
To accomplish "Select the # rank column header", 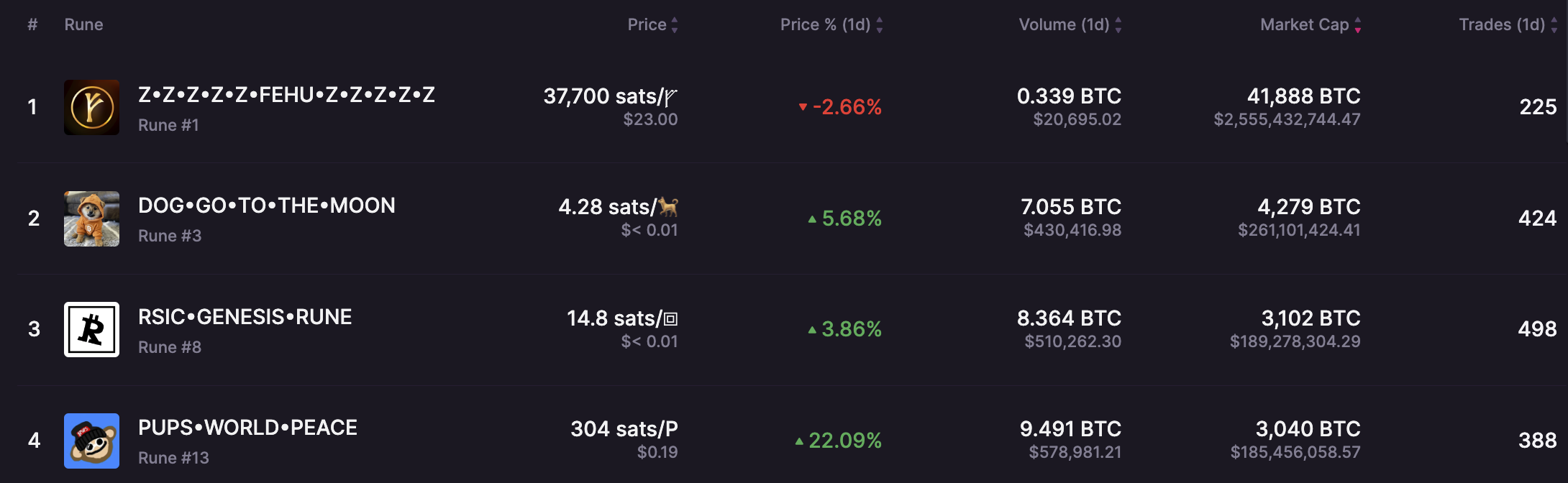I will pos(32,24).
